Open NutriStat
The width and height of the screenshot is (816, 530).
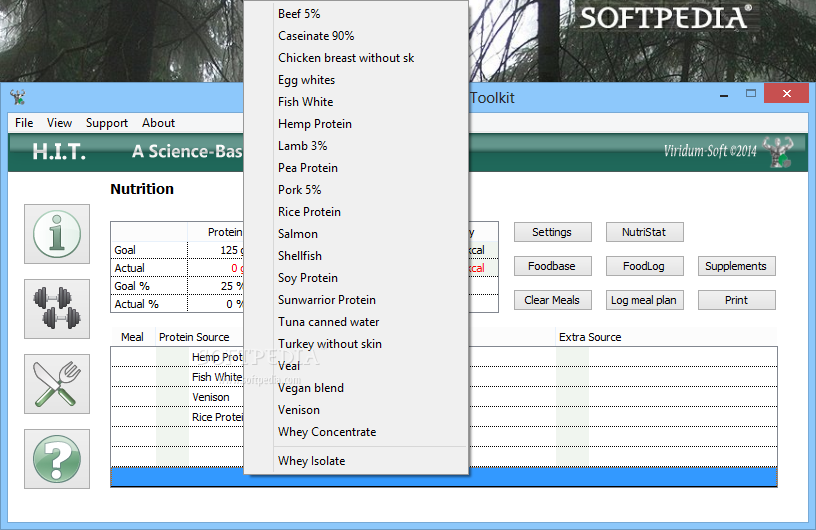click(644, 232)
